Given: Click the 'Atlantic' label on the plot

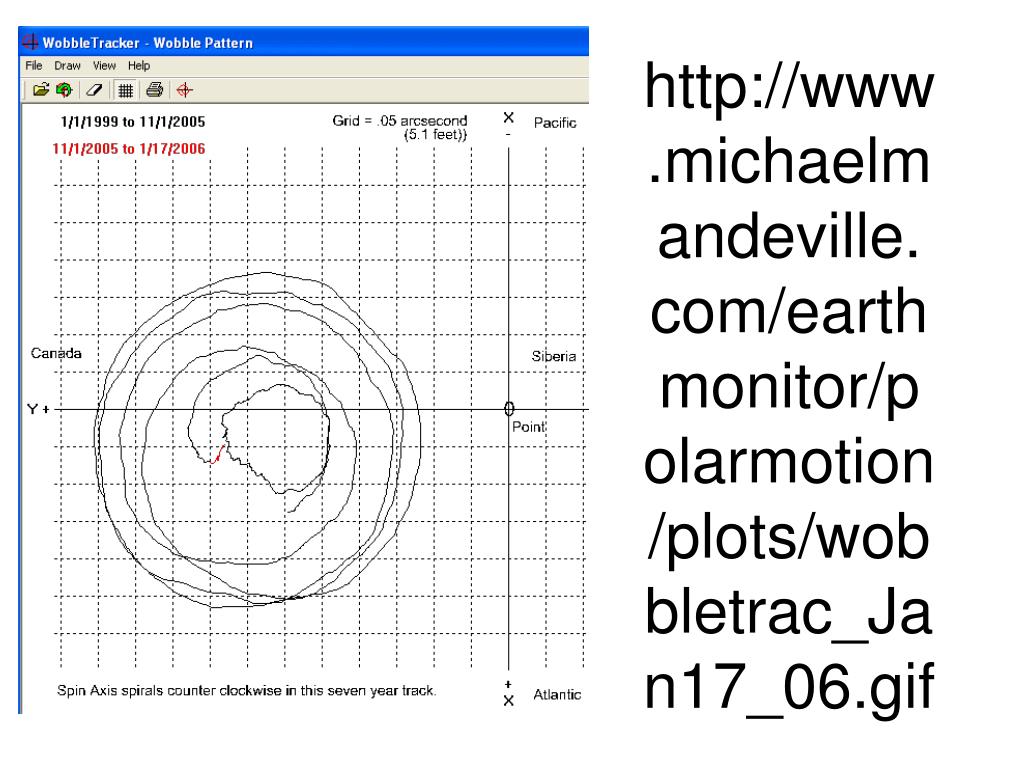Looking at the screenshot, I should [557, 694].
